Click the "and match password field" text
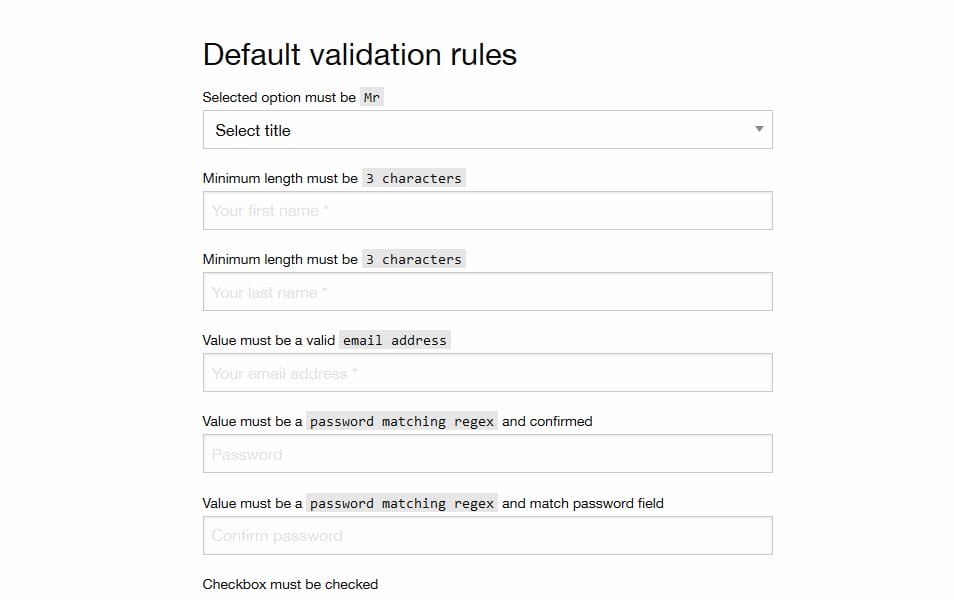 (581, 503)
